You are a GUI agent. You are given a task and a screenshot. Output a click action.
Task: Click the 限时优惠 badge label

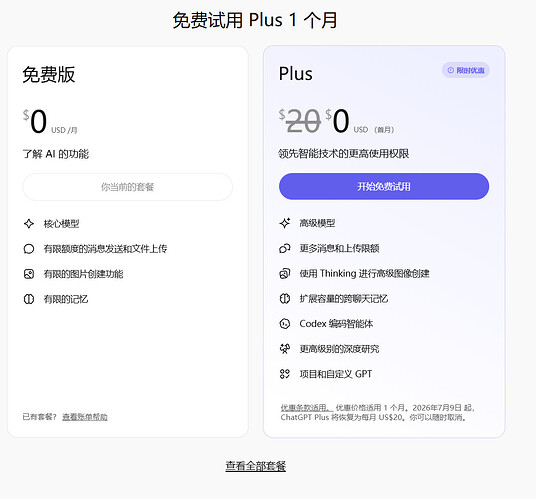tap(471, 70)
